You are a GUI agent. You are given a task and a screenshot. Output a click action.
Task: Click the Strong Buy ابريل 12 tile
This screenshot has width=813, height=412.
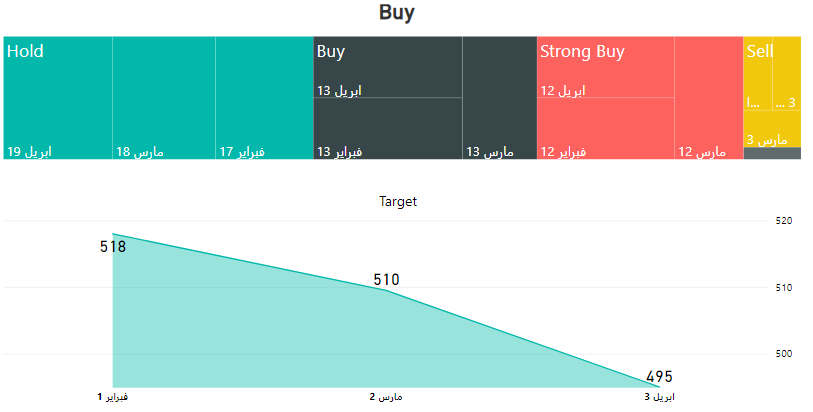(x=606, y=67)
